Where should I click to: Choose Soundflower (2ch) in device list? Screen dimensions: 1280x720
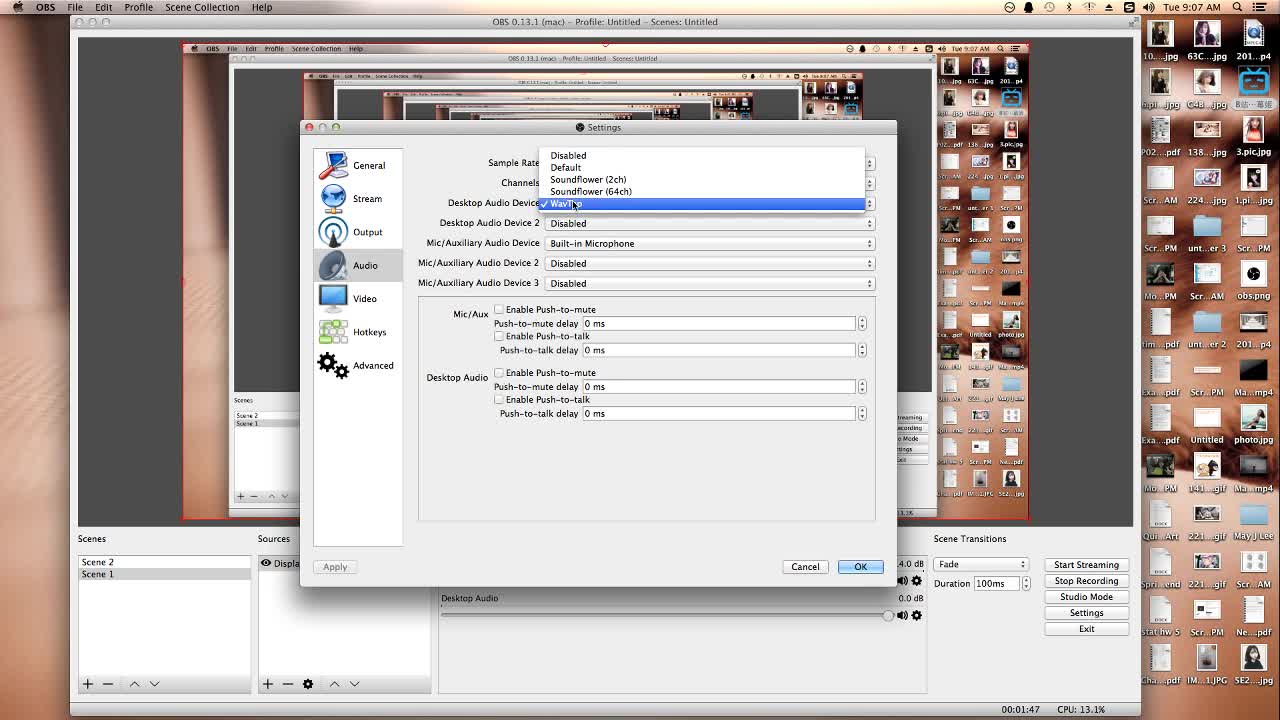702,179
